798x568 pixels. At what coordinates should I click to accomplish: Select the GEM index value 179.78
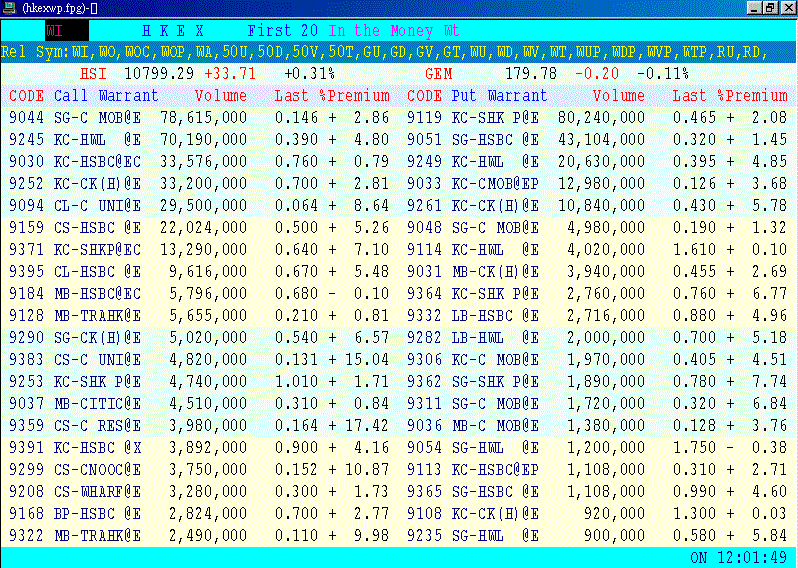point(530,74)
